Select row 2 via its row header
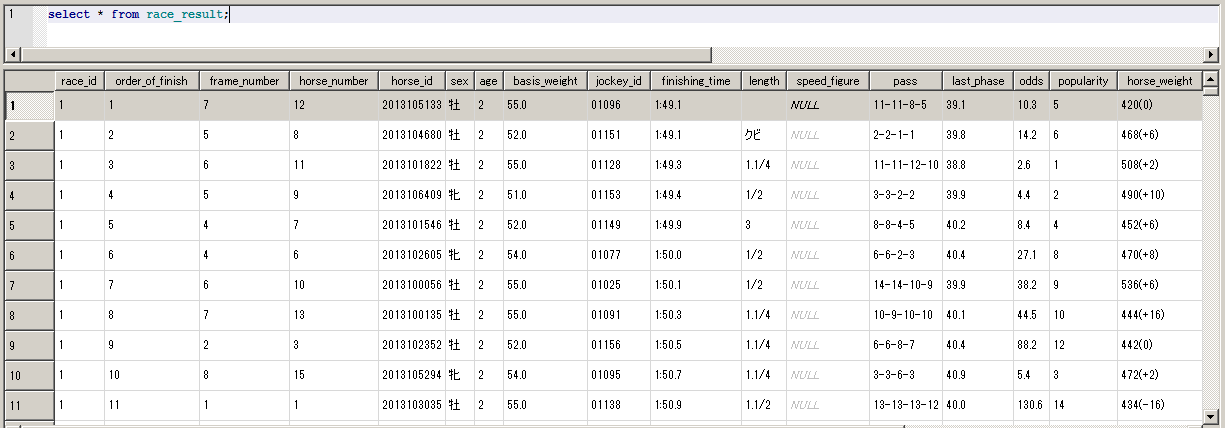Viewport: 1225px width, 428px height. 29,136
